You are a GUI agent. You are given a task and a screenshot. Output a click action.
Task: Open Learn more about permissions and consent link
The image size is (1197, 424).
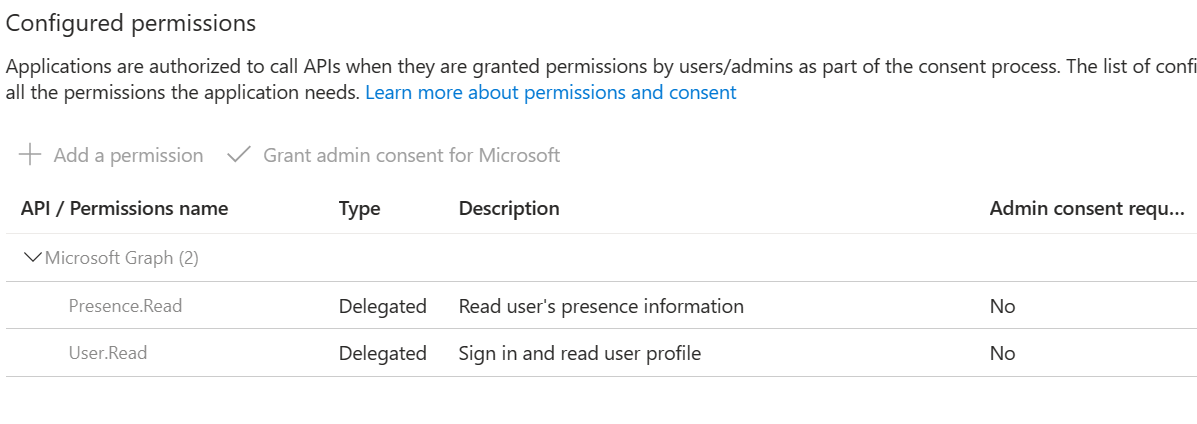tap(550, 93)
